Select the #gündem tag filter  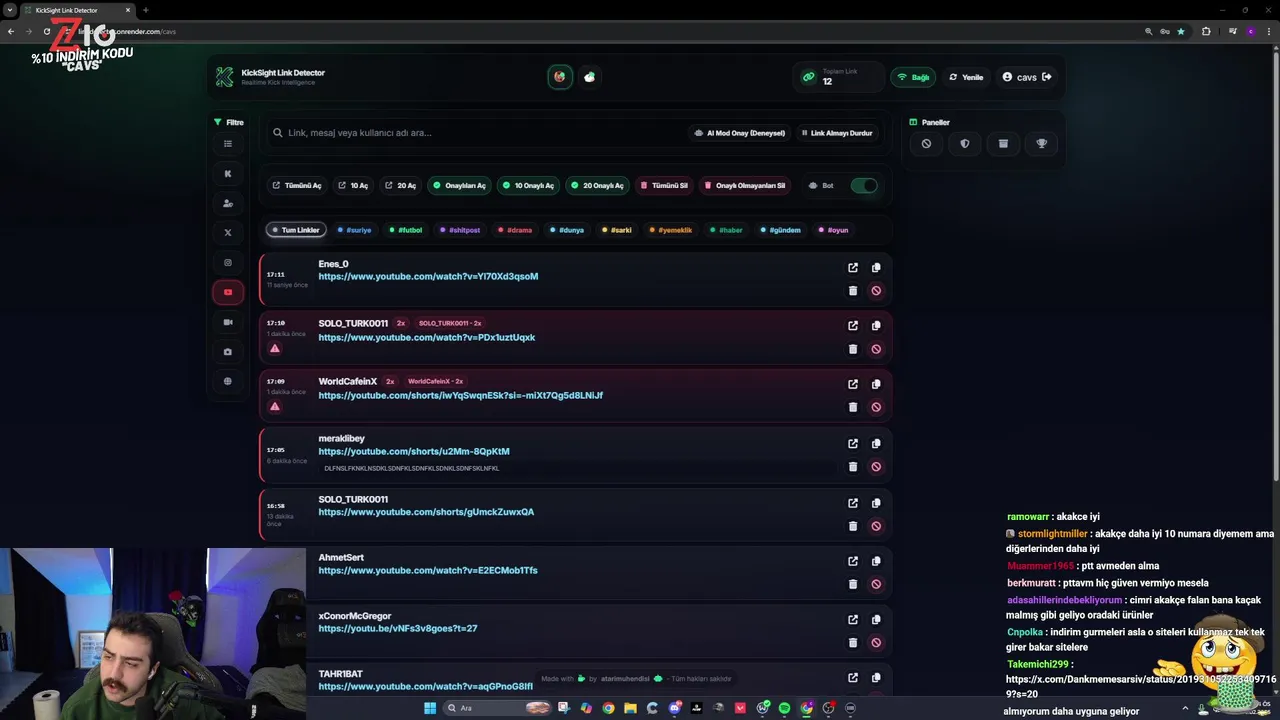[x=781, y=230]
